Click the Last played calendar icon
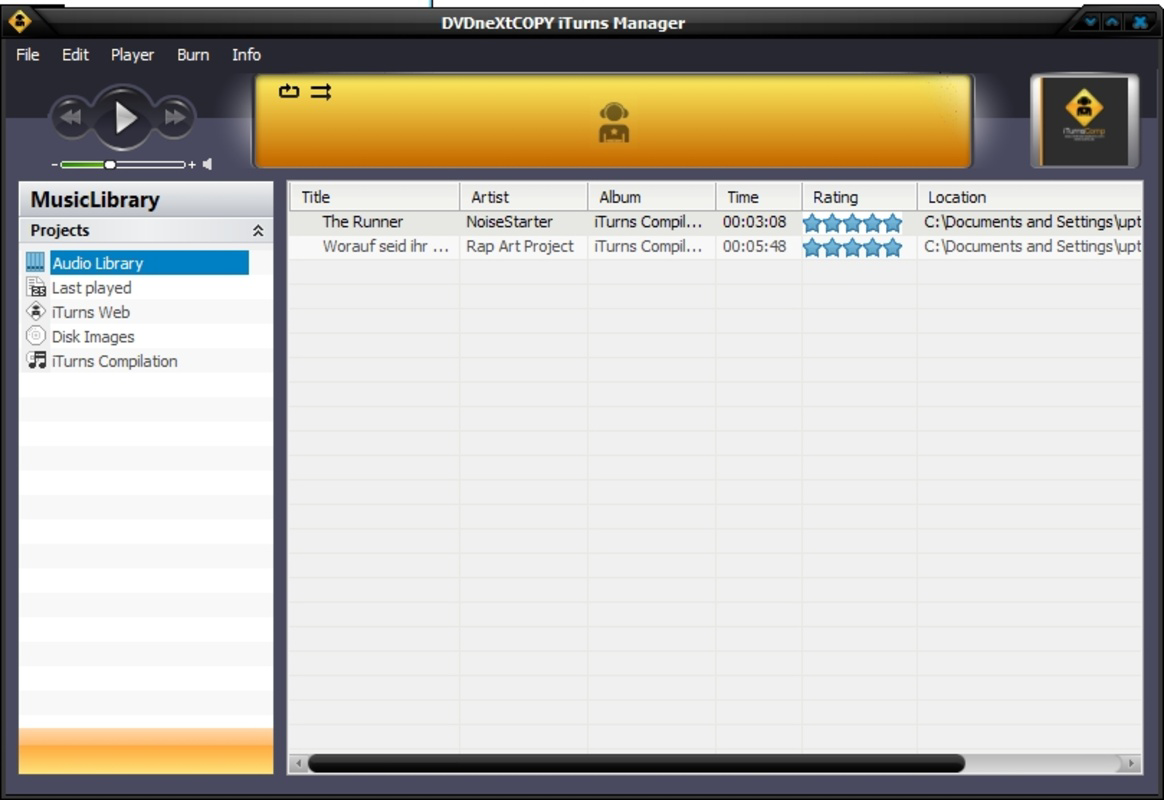The width and height of the screenshot is (1164, 800). tap(36, 287)
